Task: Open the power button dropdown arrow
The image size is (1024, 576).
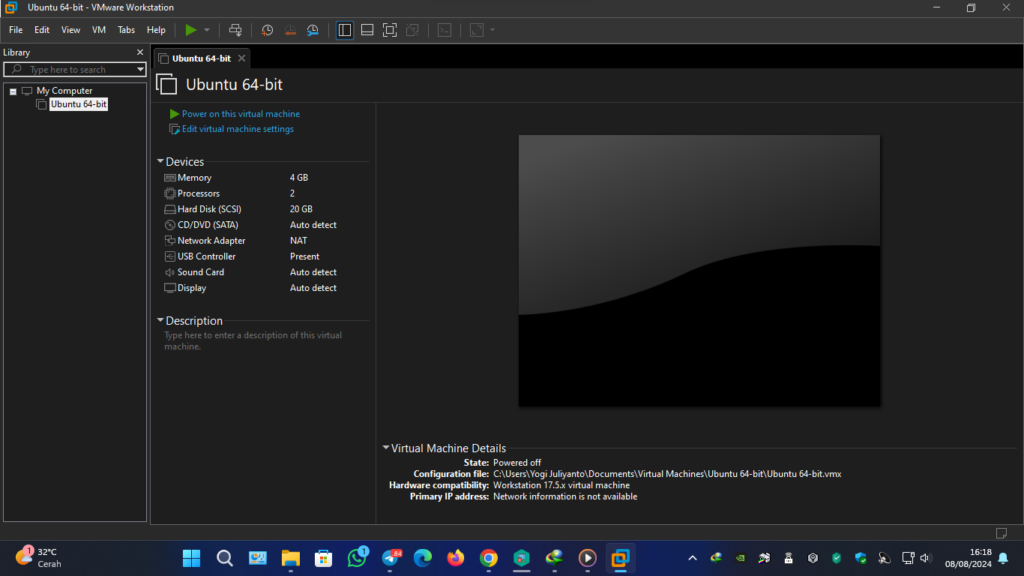Action: (206, 30)
